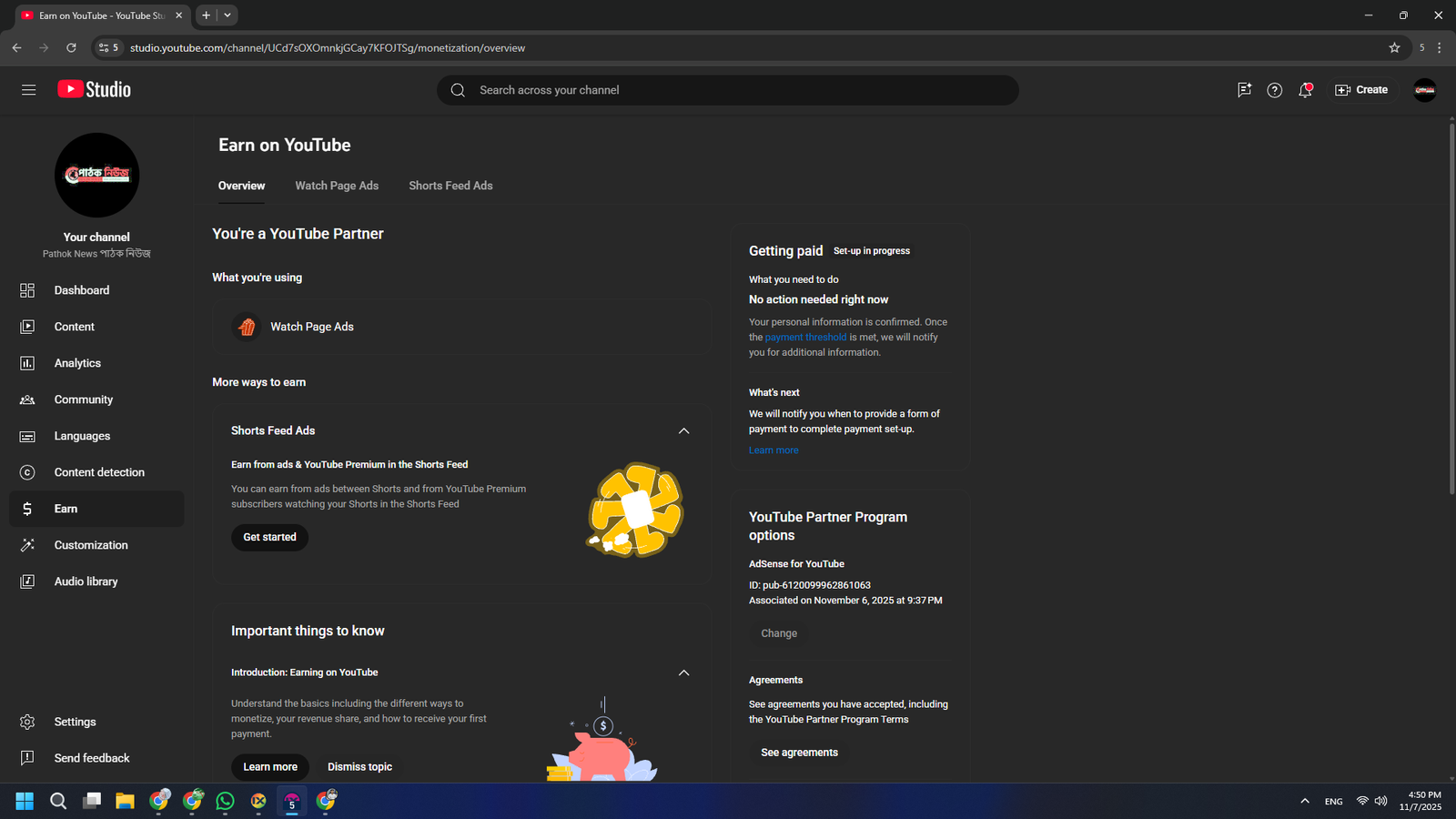Click the YouTube Studio logo

click(95, 89)
